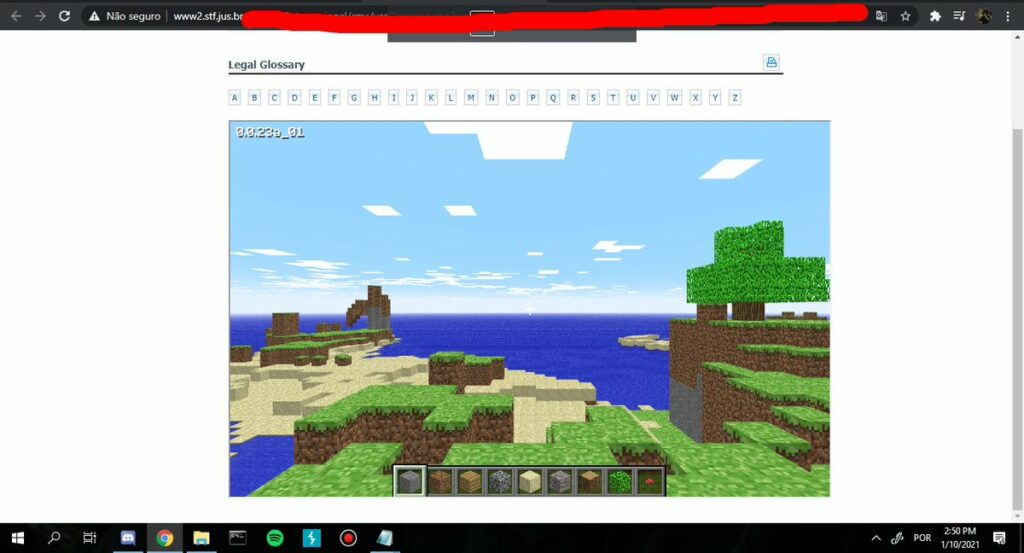Open the Chrome three-dot menu
Screen dimensions: 1024x553
[1008, 16]
